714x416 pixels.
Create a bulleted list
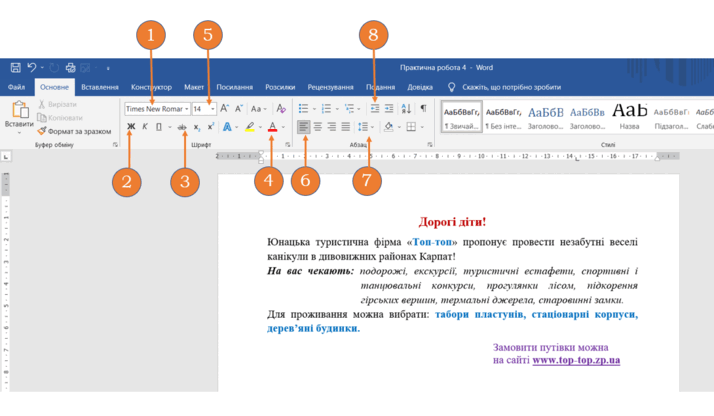[x=303, y=109]
